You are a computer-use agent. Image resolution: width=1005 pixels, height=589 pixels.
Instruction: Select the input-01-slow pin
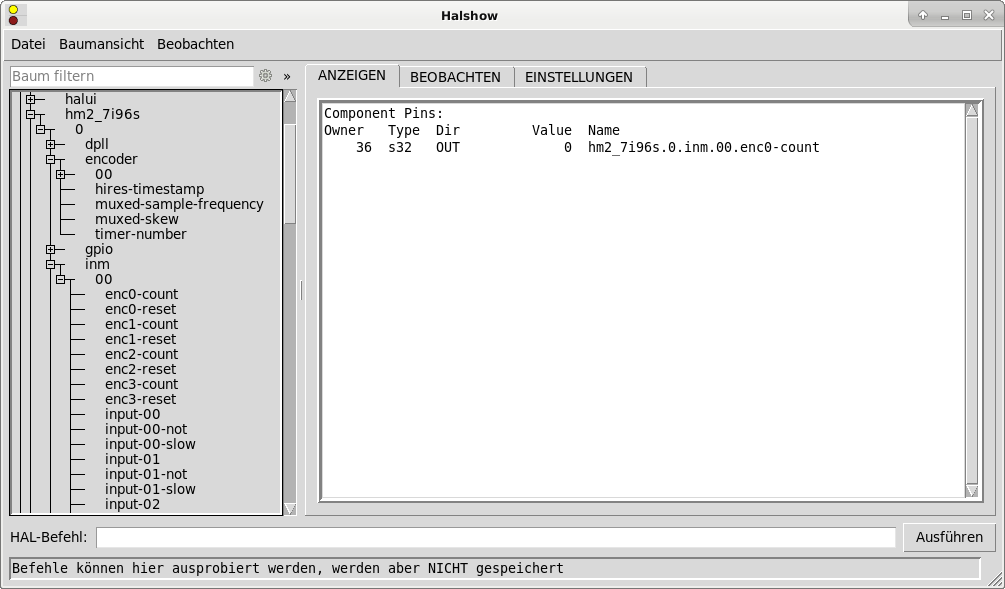point(150,489)
